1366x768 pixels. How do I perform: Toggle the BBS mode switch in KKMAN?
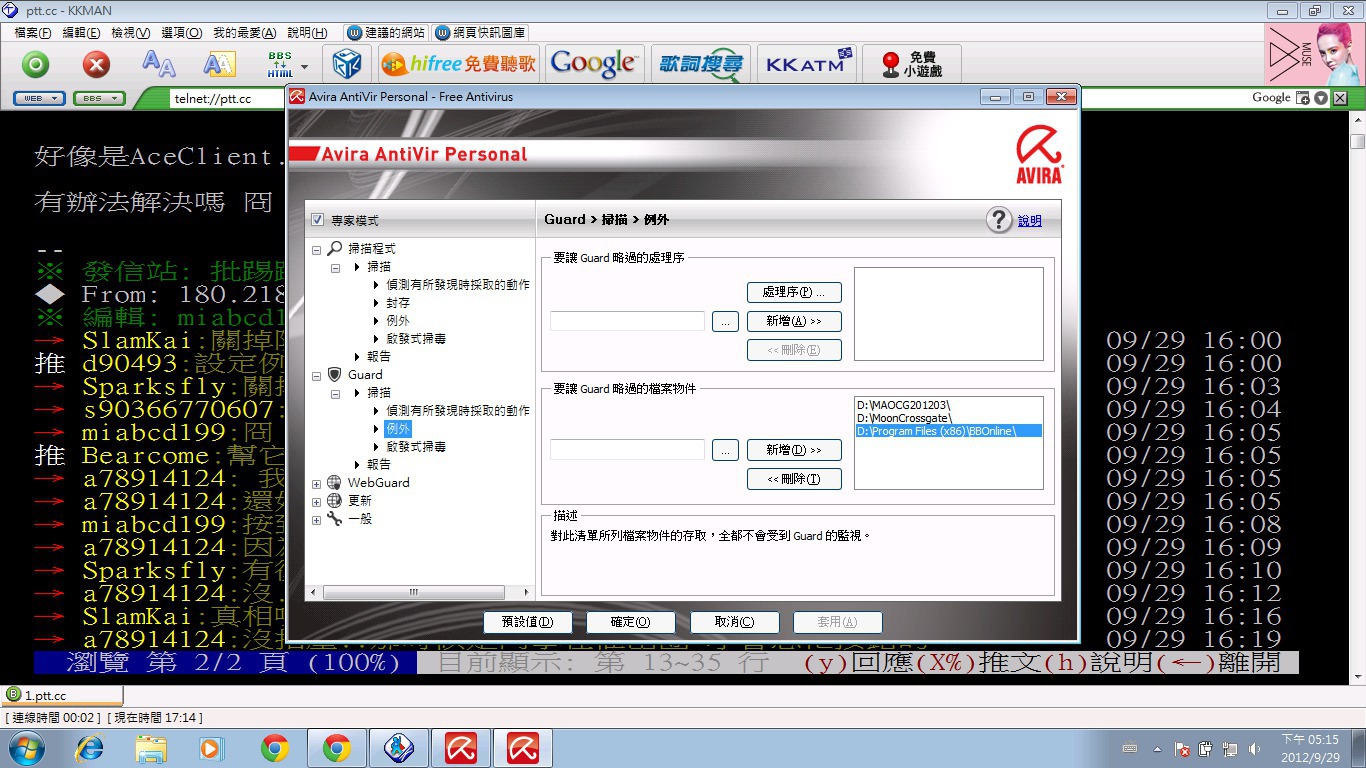100,98
